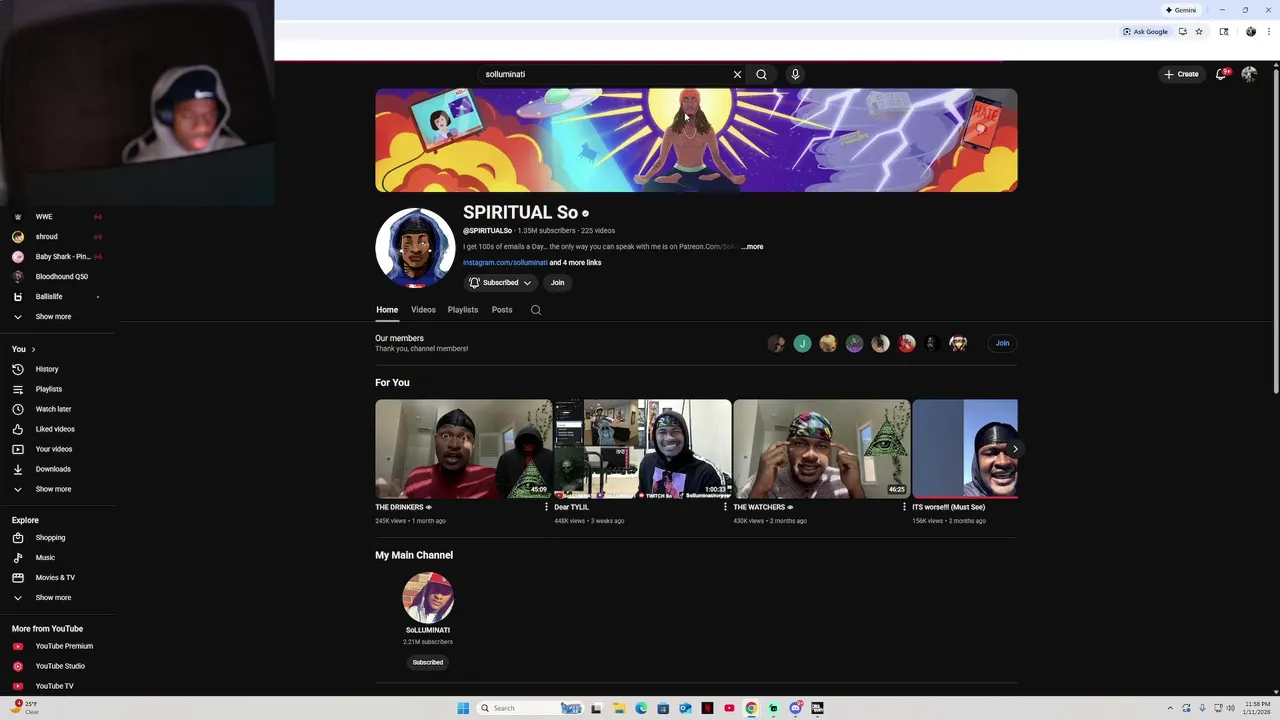
Task: Open Playlists in the sidebar
Action: coord(48,389)
